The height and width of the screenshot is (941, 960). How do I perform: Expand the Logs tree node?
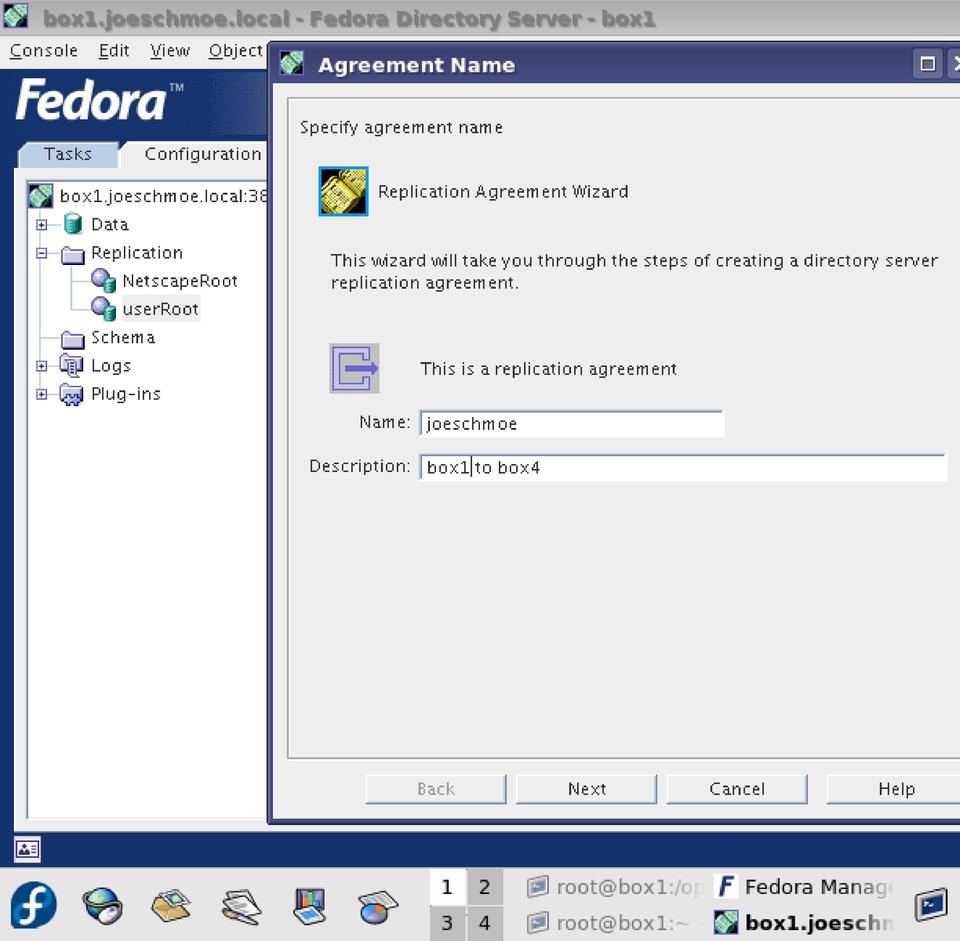(42, 366)
